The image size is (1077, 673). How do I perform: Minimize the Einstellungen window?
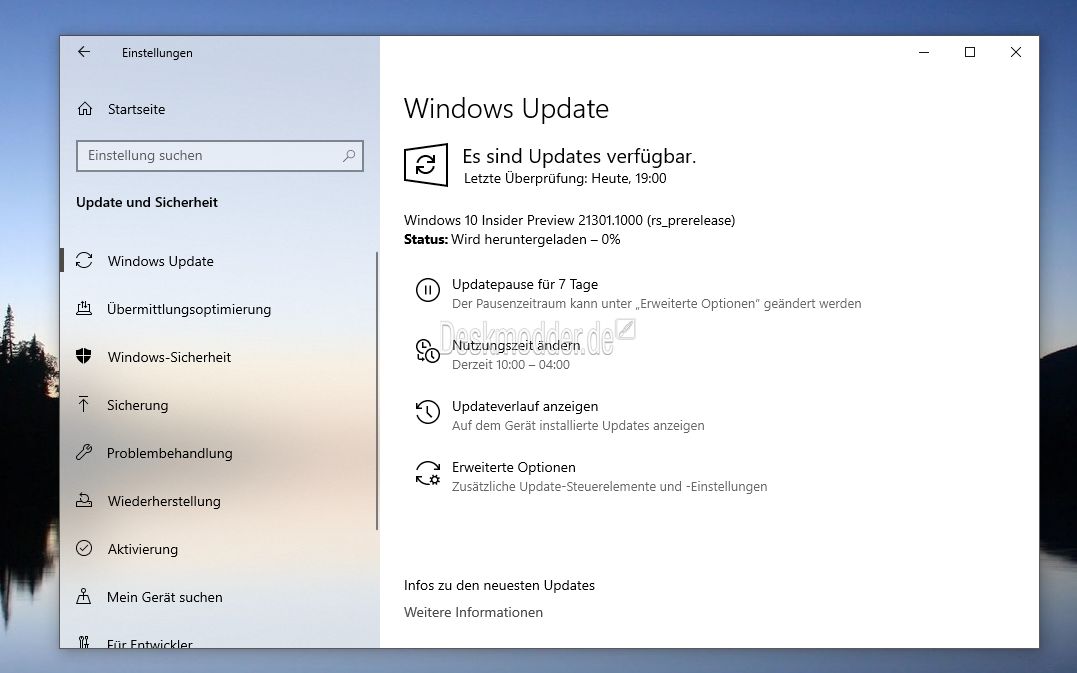[x=924, y=52]
